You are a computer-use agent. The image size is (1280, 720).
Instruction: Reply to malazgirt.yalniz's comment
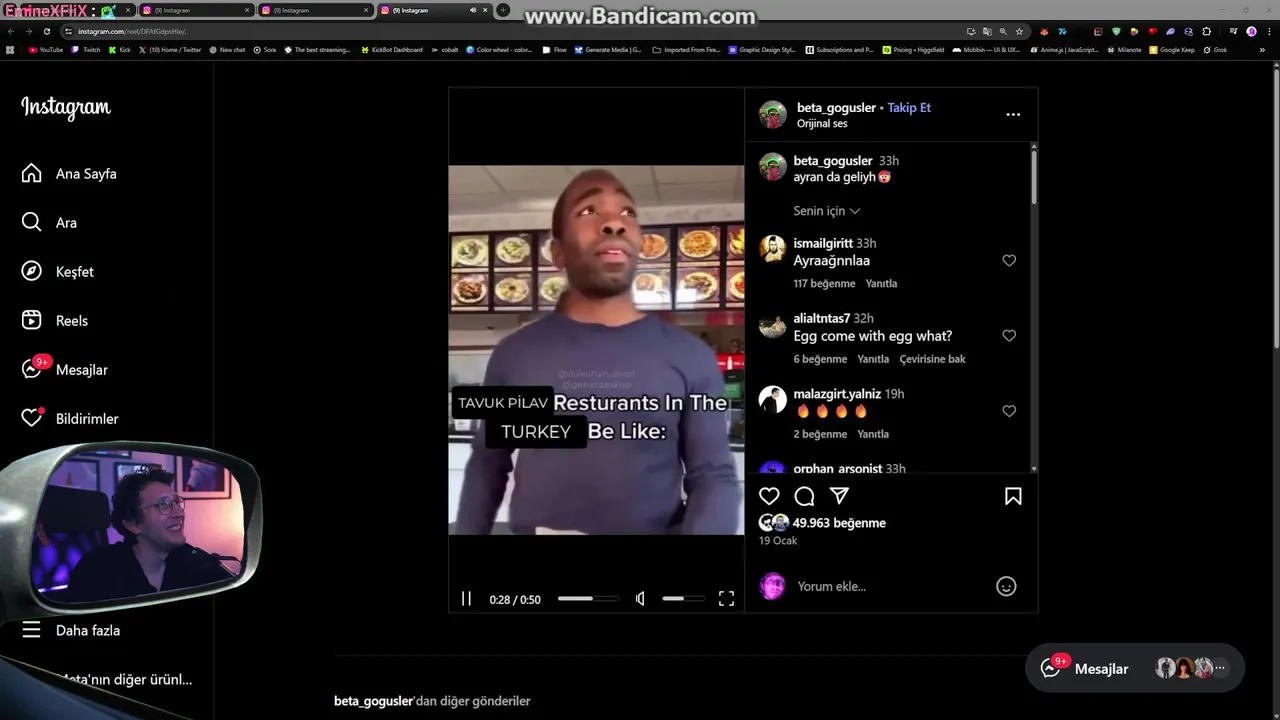(x=873, y=434)
